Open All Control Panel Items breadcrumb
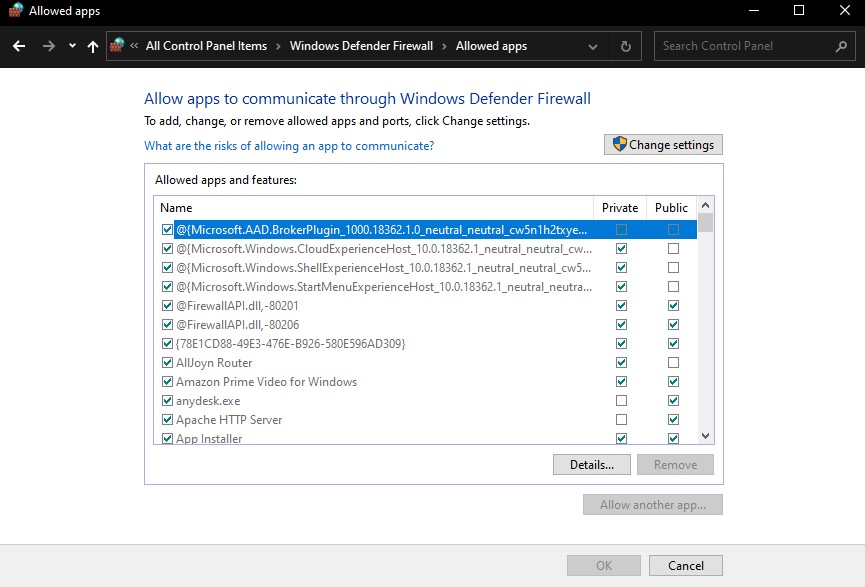 coord(206,46)
